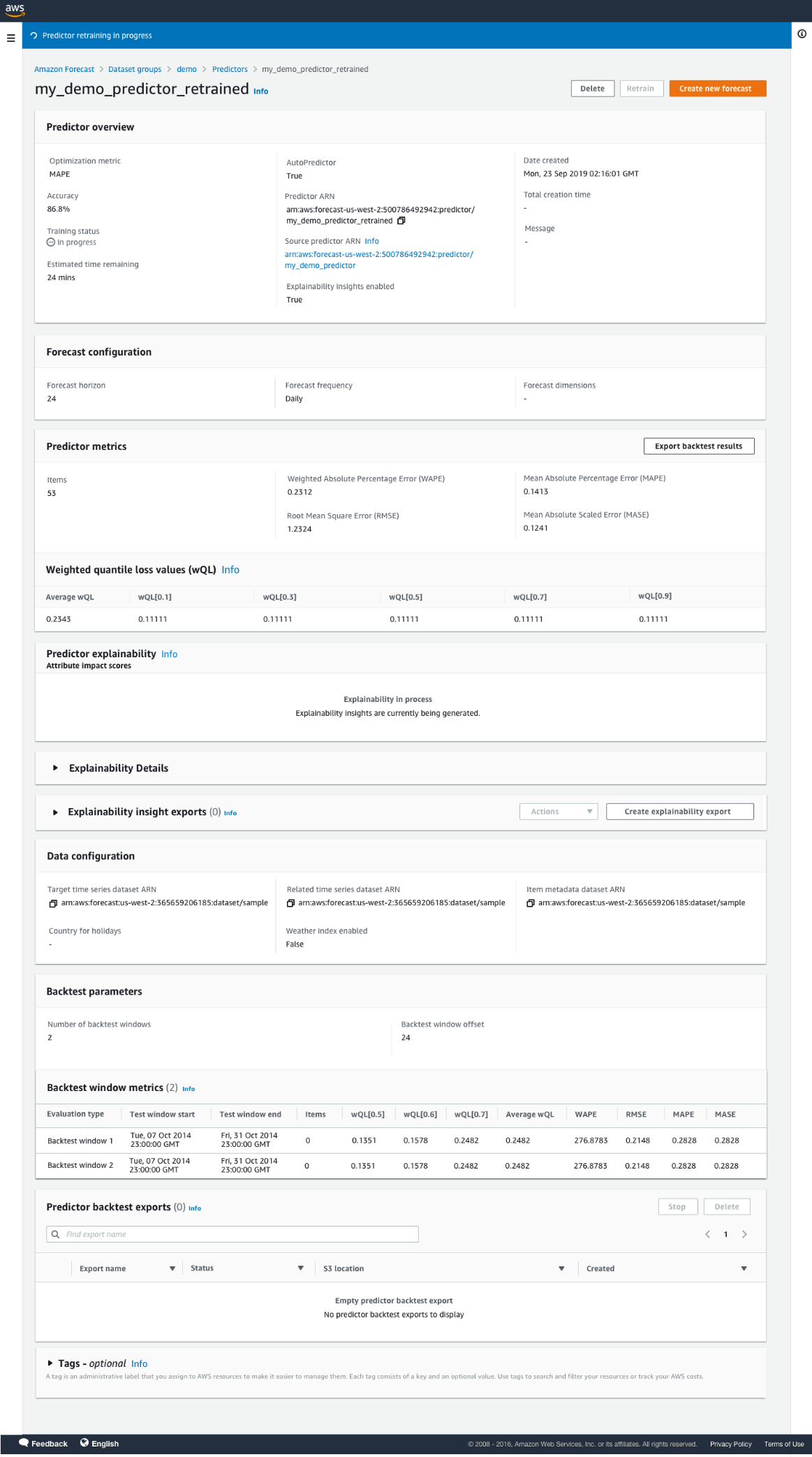Click page number 1 in exports pagination
Image resolution: width=812 pixels, height=1457 pixels.
tap(726, 1234)
